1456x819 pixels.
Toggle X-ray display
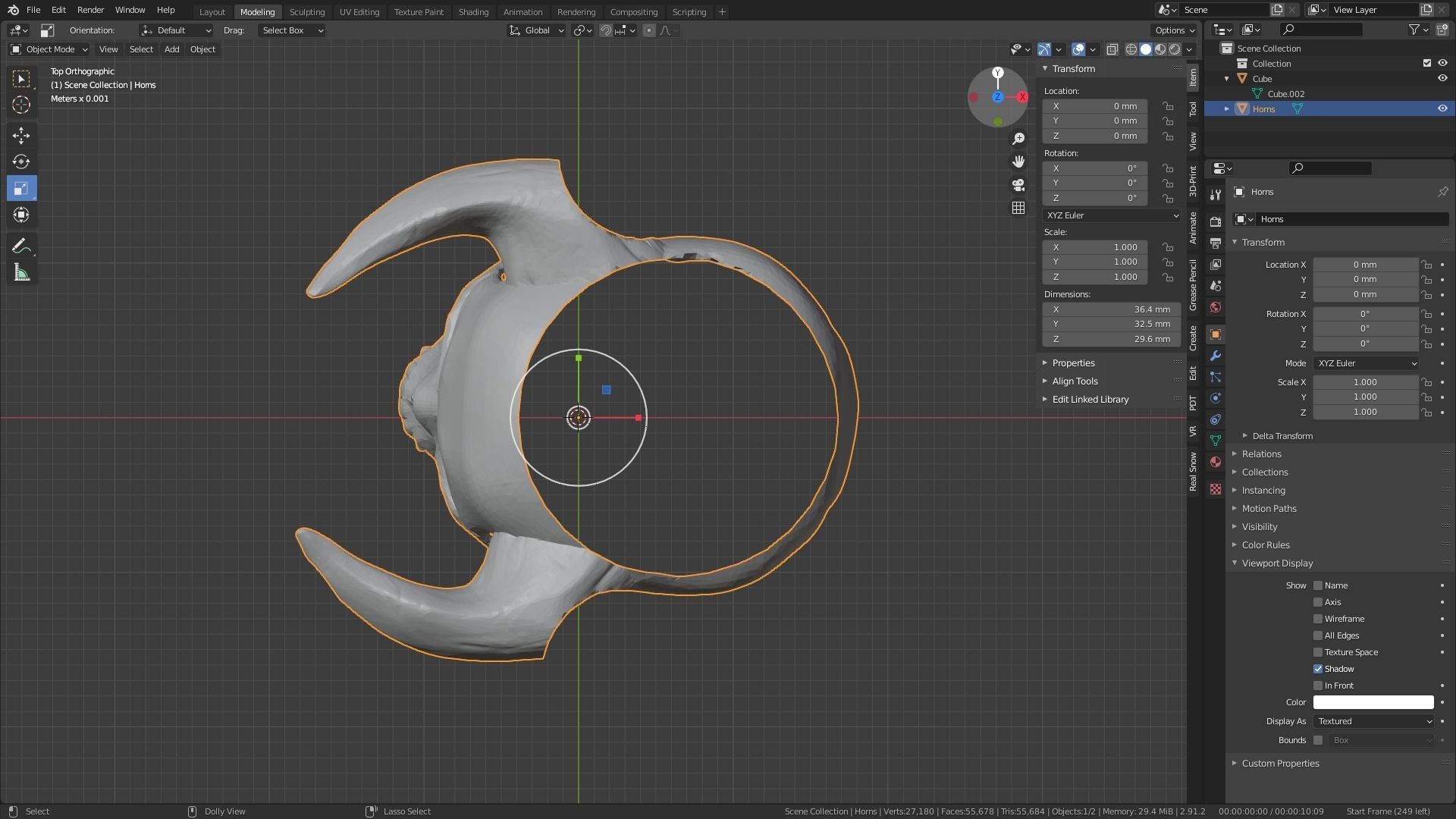coord(1112,49)
